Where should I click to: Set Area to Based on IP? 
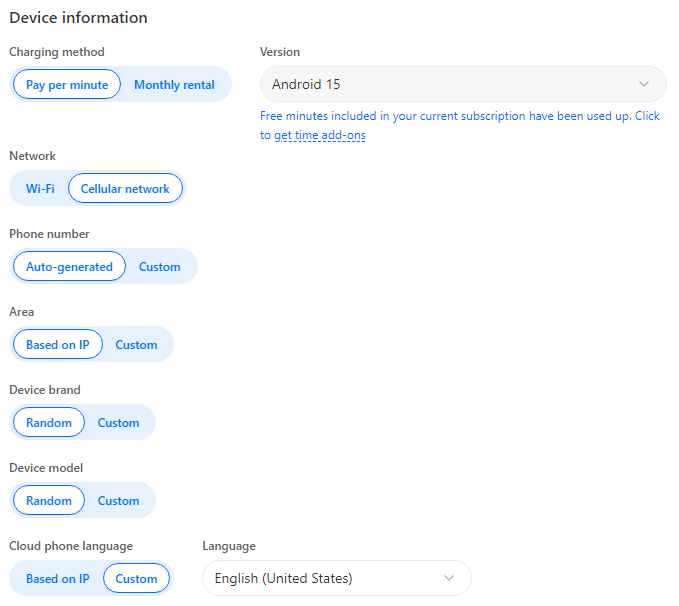(58, 344)
